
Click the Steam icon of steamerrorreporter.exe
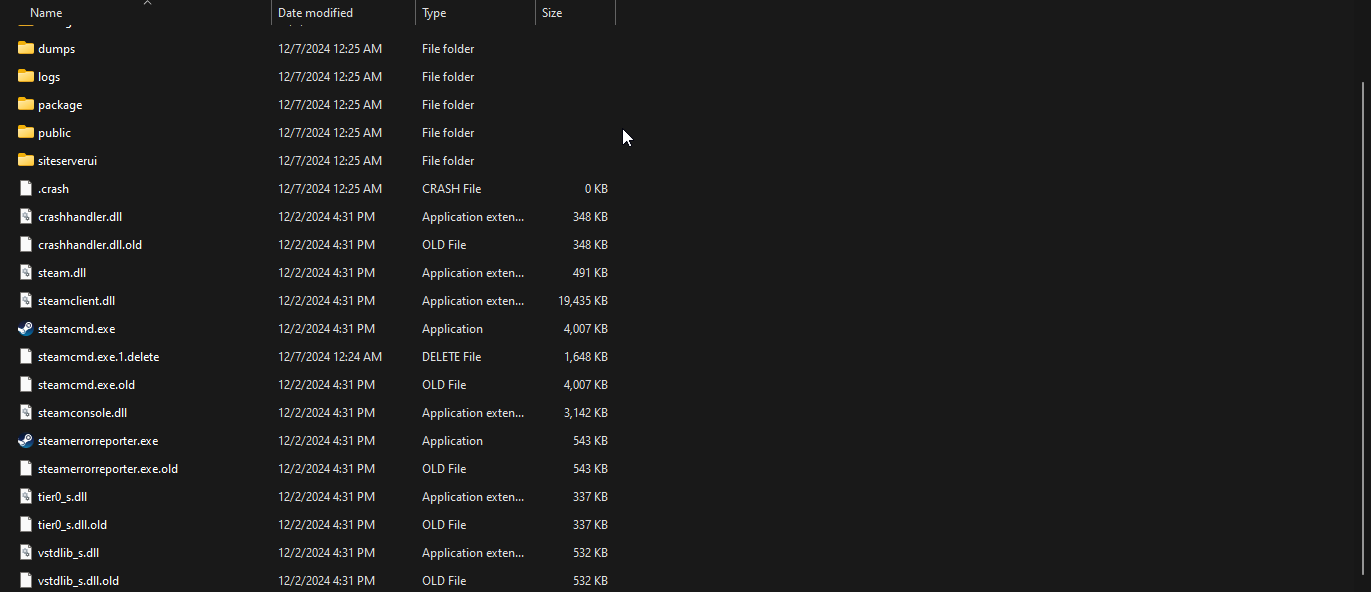(26, 440)
